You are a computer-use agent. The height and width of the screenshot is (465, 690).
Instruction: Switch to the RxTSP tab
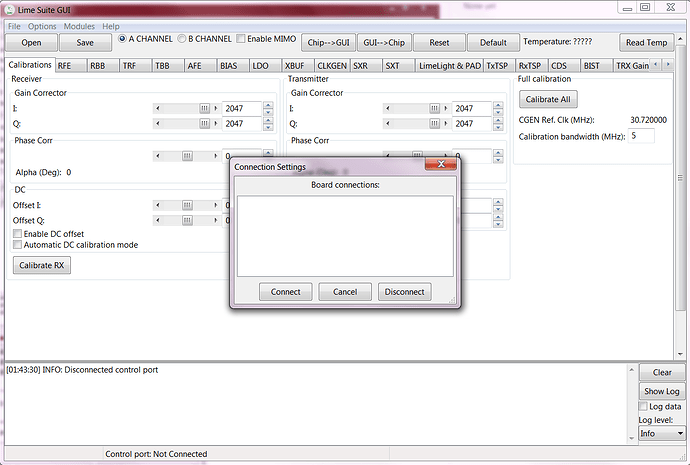click(532, 66)
